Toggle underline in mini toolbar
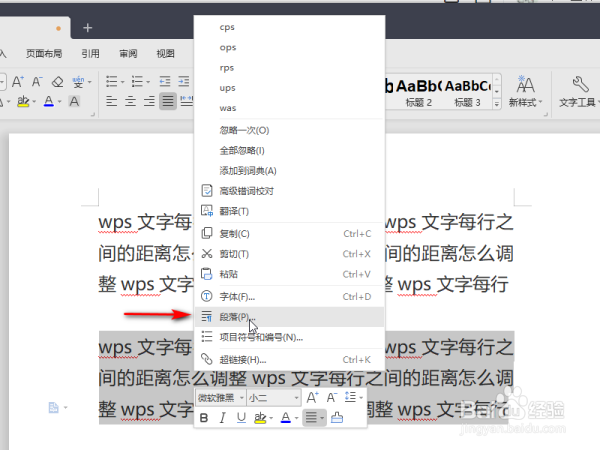The width and height of the screenshot is (600, 450). coord(241,418)
